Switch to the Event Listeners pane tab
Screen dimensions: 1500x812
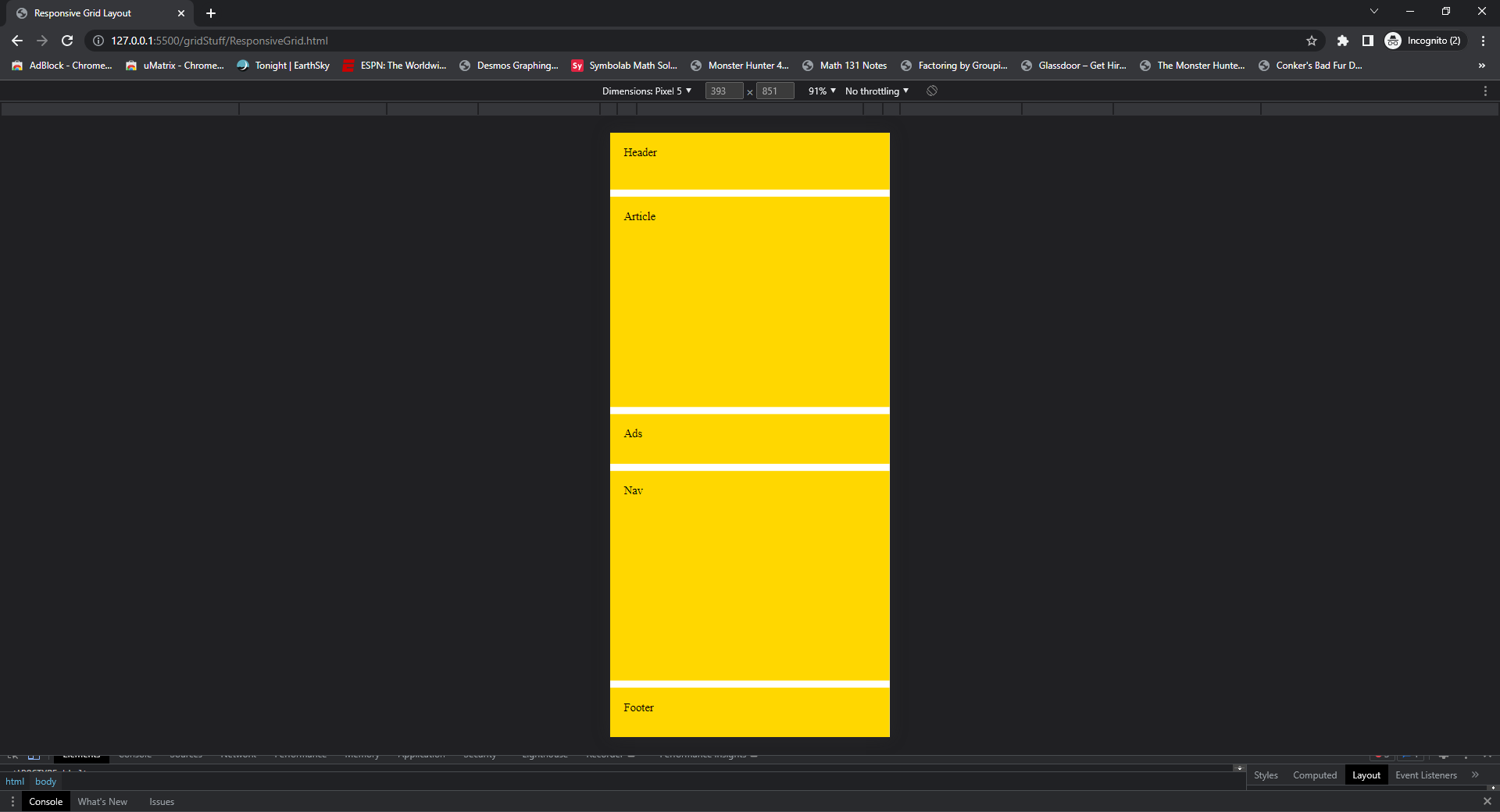pos(1426,775)
